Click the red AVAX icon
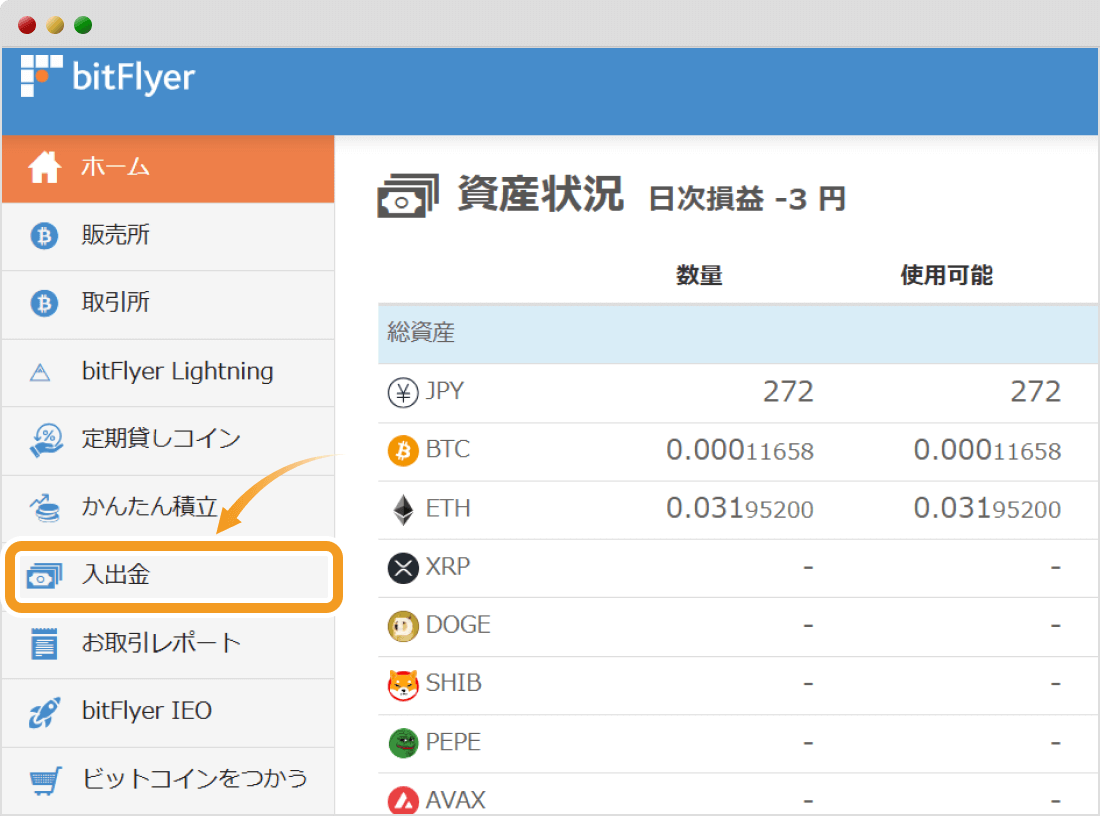 point(403,801)
